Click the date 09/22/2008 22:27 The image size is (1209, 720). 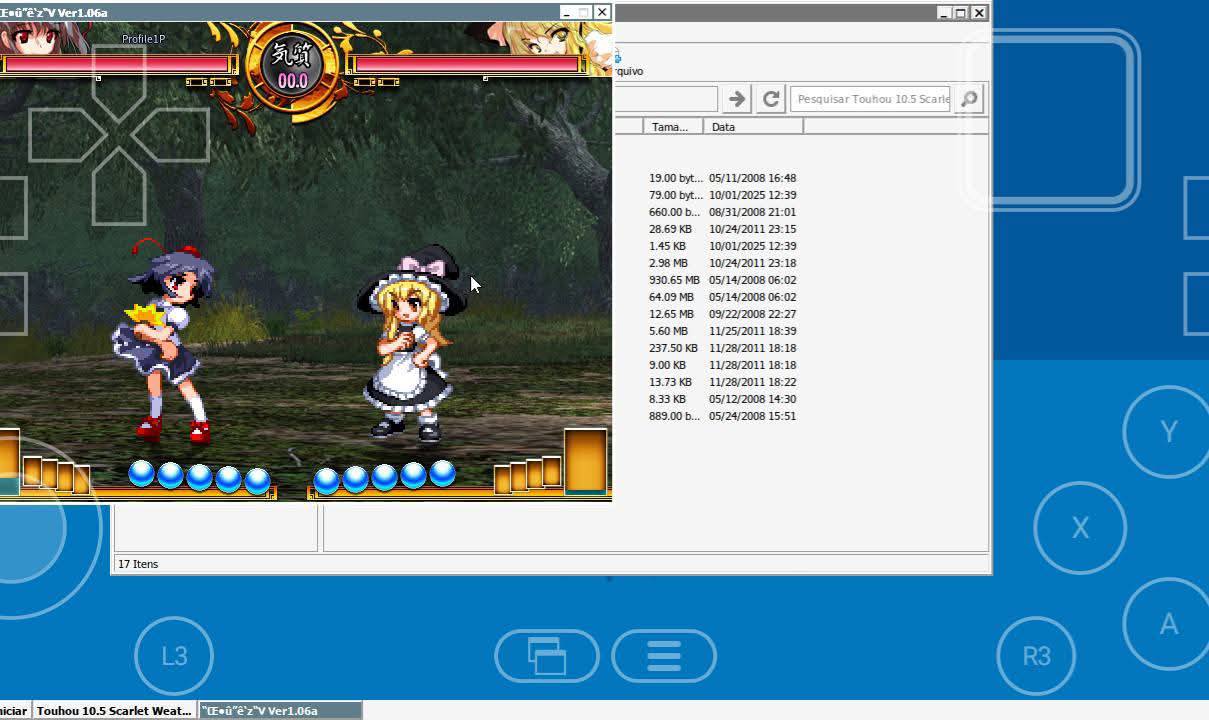point(752,314)
